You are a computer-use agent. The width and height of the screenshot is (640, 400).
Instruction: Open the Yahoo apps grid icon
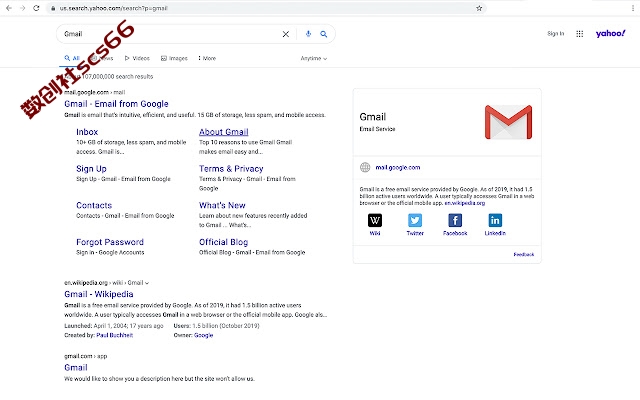[580, 34]
